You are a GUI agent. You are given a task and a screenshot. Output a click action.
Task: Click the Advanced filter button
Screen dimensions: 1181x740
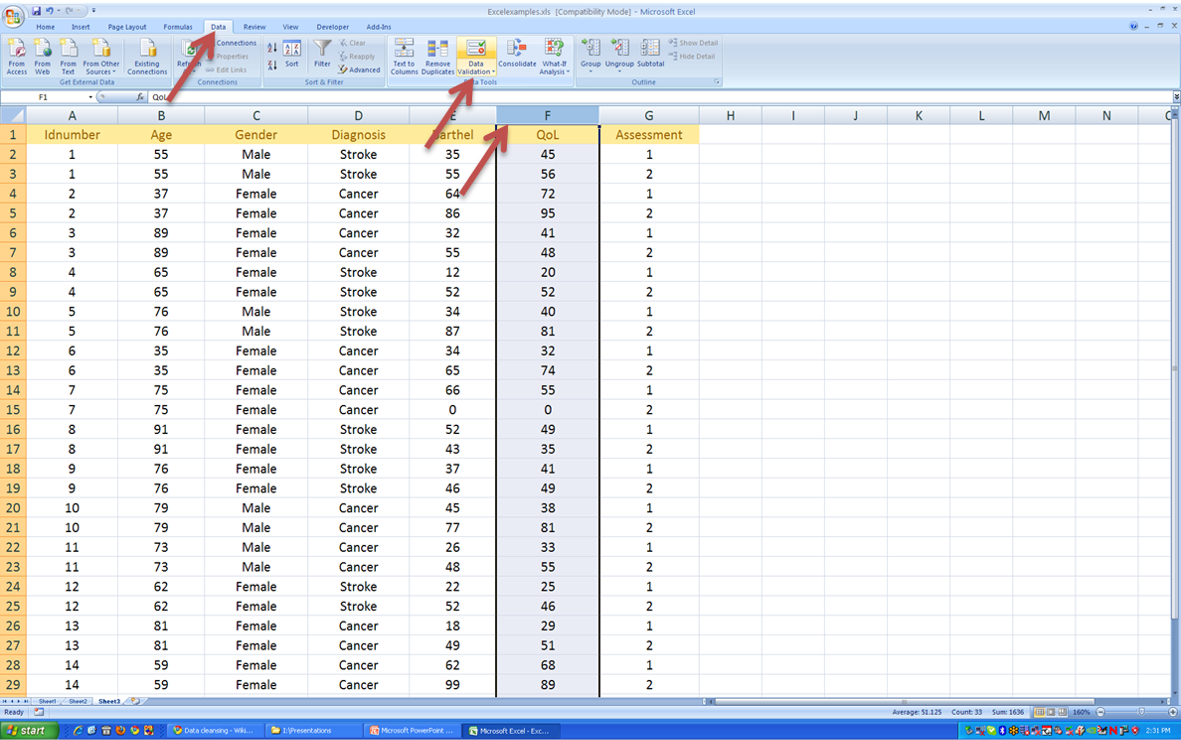(x=359, y=70)
